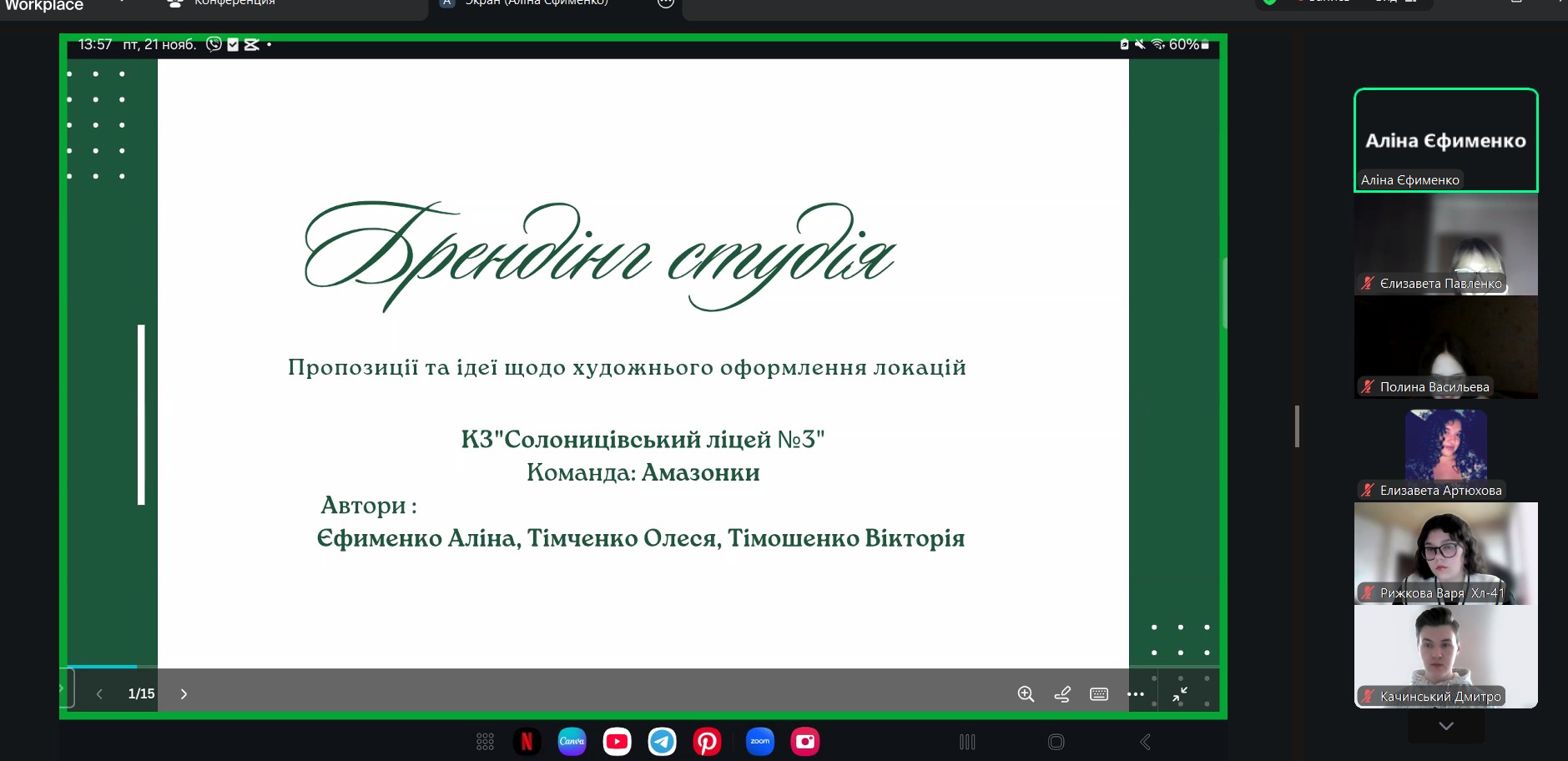The width and height of the screenshot is (1568, 761).
Task: Go to previous slide with left chevron
Action: pos(99,694)
